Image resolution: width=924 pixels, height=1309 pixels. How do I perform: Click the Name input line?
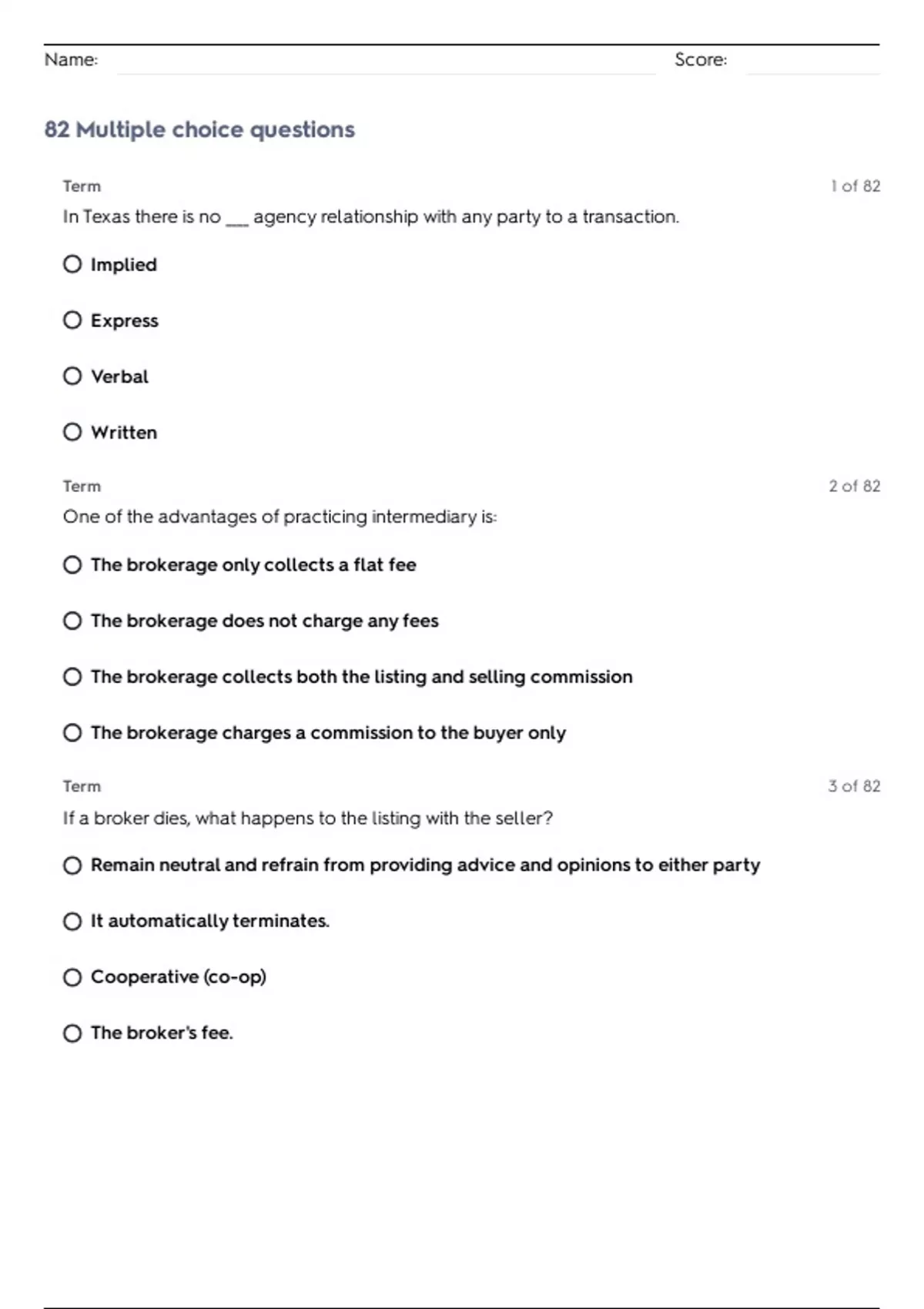(385, 62)
